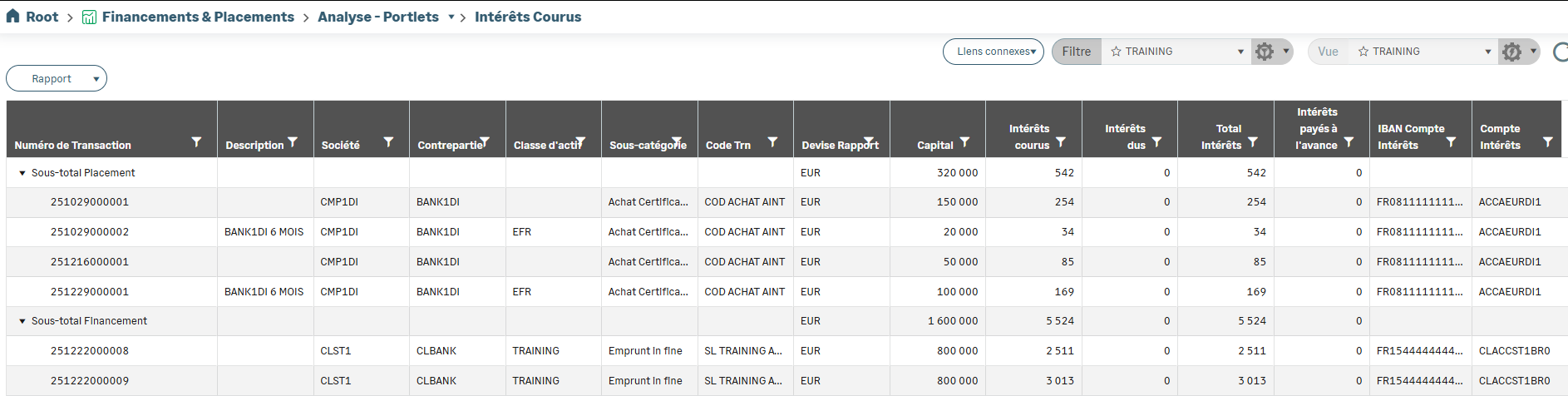Viewport: 1568px width, 396px height.
Task: Open the Liens connexes dropdown
Action: pyautogui.click(x=994, y=52)
